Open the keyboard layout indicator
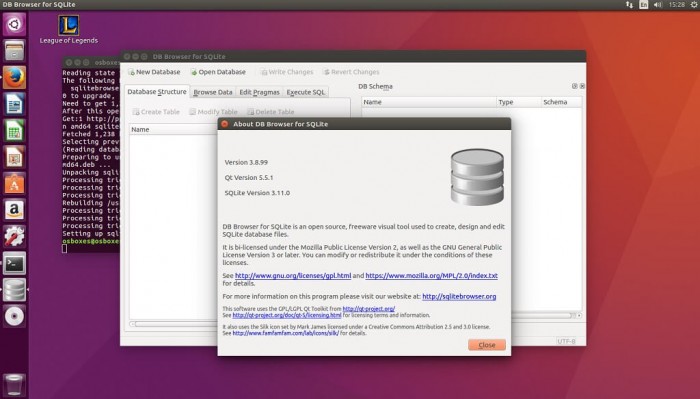This screenshot has height=399, width=700. (643, 4)
